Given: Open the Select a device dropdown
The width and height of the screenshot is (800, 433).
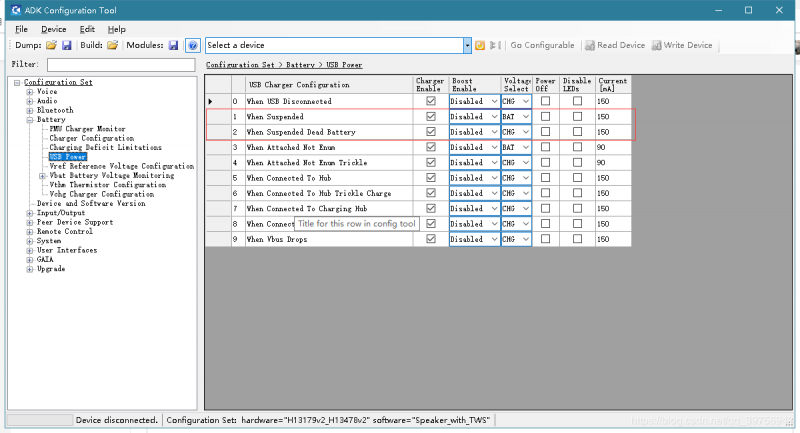Looking at the screenshot, I should [x=467, y=45].
